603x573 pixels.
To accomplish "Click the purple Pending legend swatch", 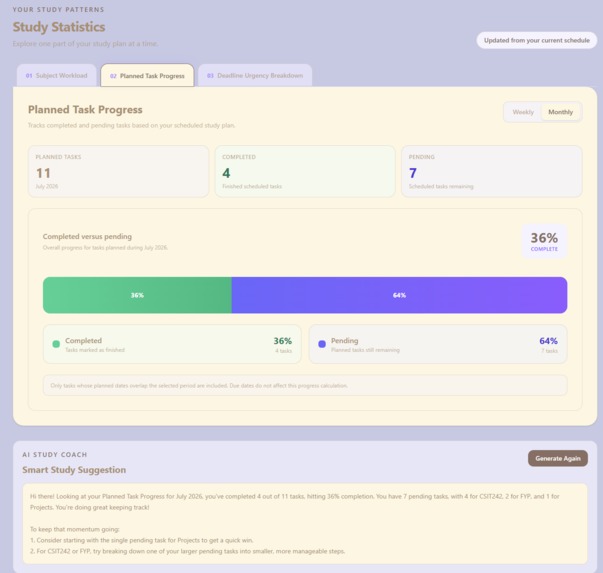I will [x=322, y=344].
